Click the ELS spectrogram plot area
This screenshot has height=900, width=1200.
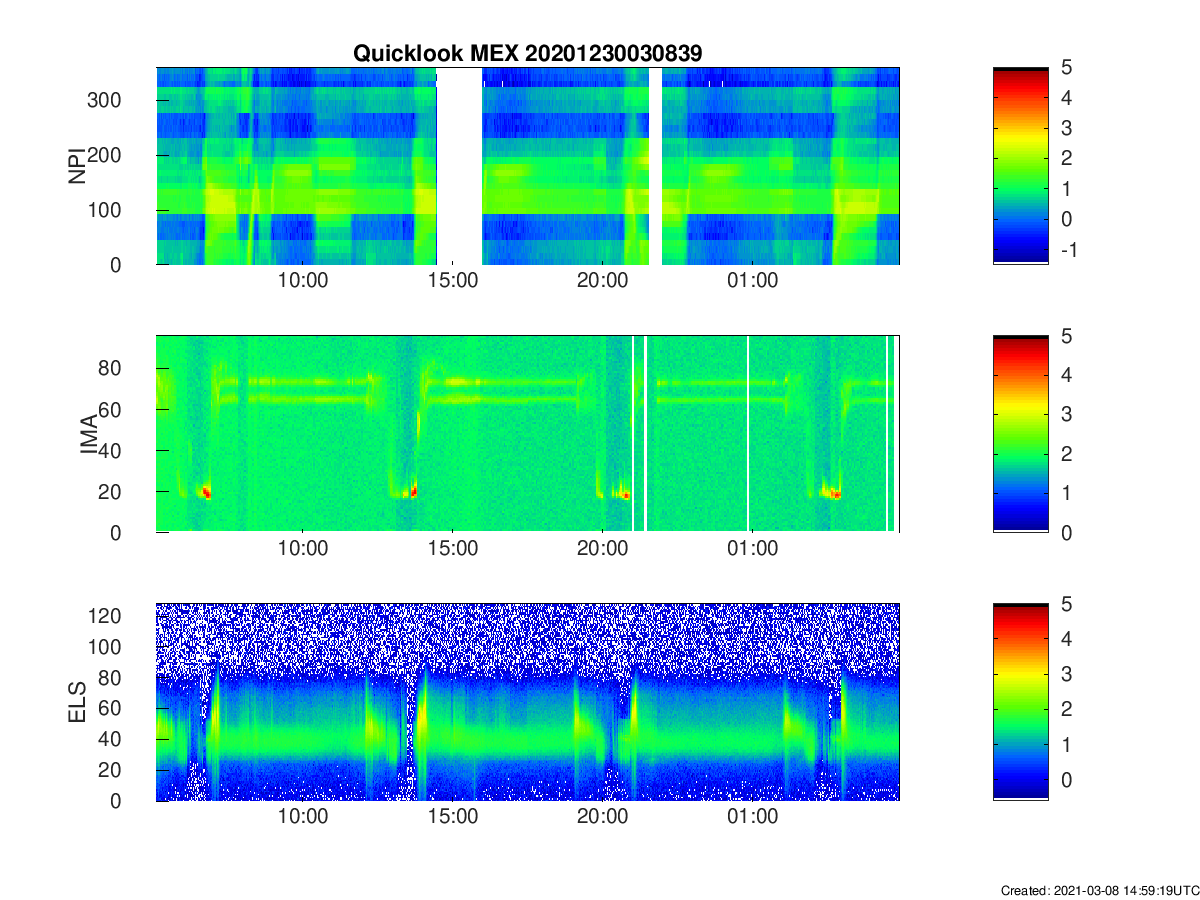(528, 702)
